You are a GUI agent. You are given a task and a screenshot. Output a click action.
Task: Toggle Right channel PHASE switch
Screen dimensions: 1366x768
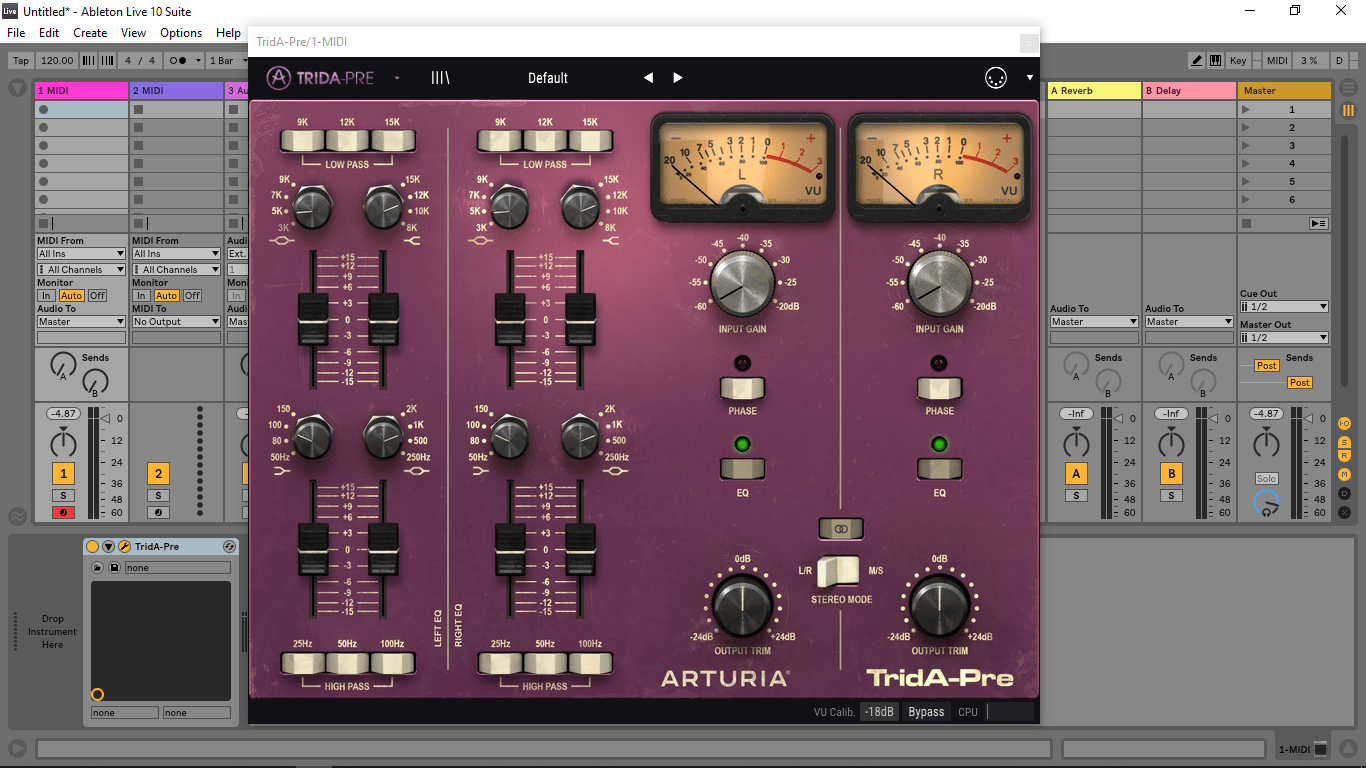[939, 387]
